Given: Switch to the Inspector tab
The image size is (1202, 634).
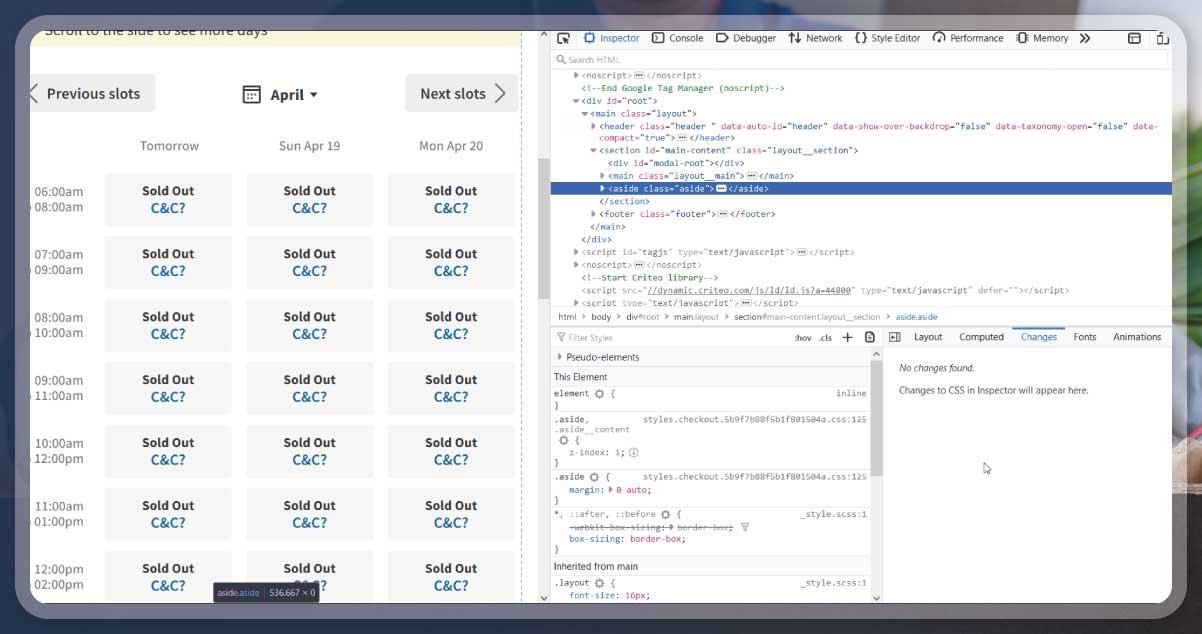Looking at the screenshot, I should point(612,38).
